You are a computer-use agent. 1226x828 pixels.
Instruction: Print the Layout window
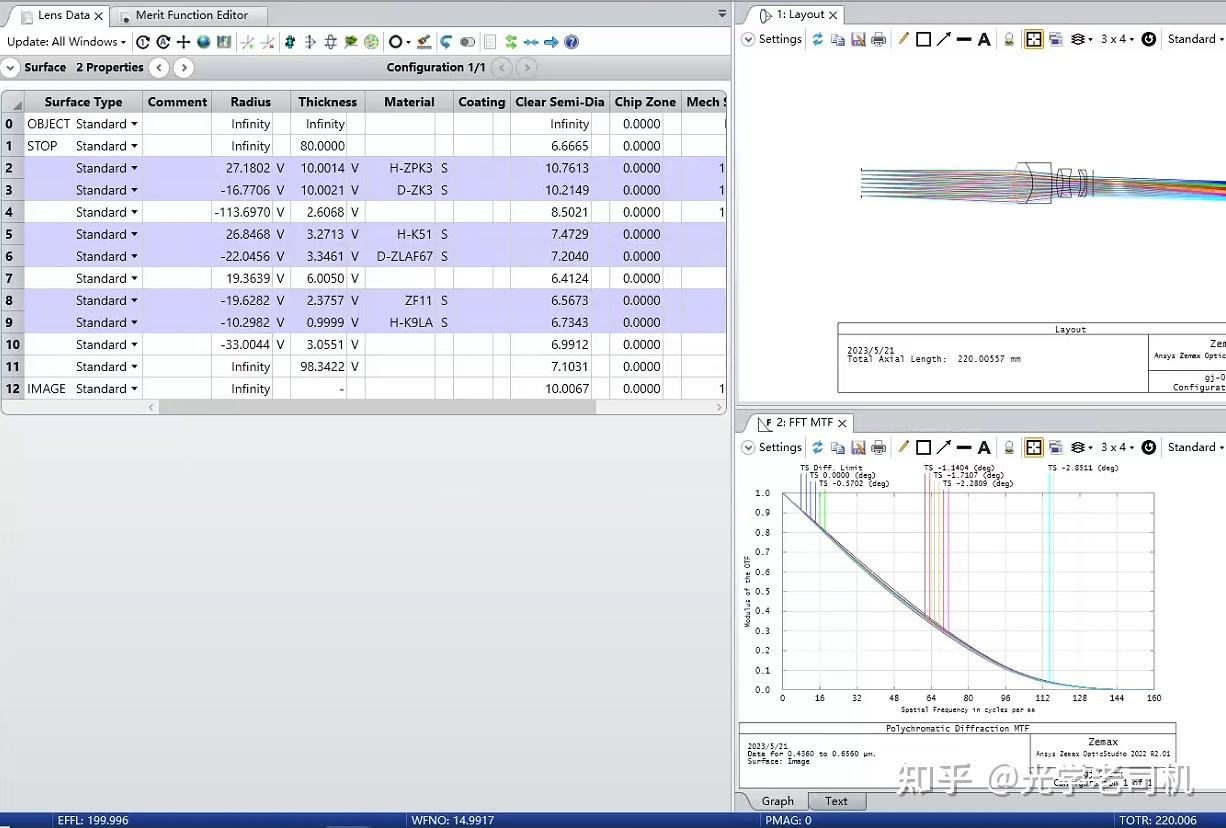(x=878, y=39)
